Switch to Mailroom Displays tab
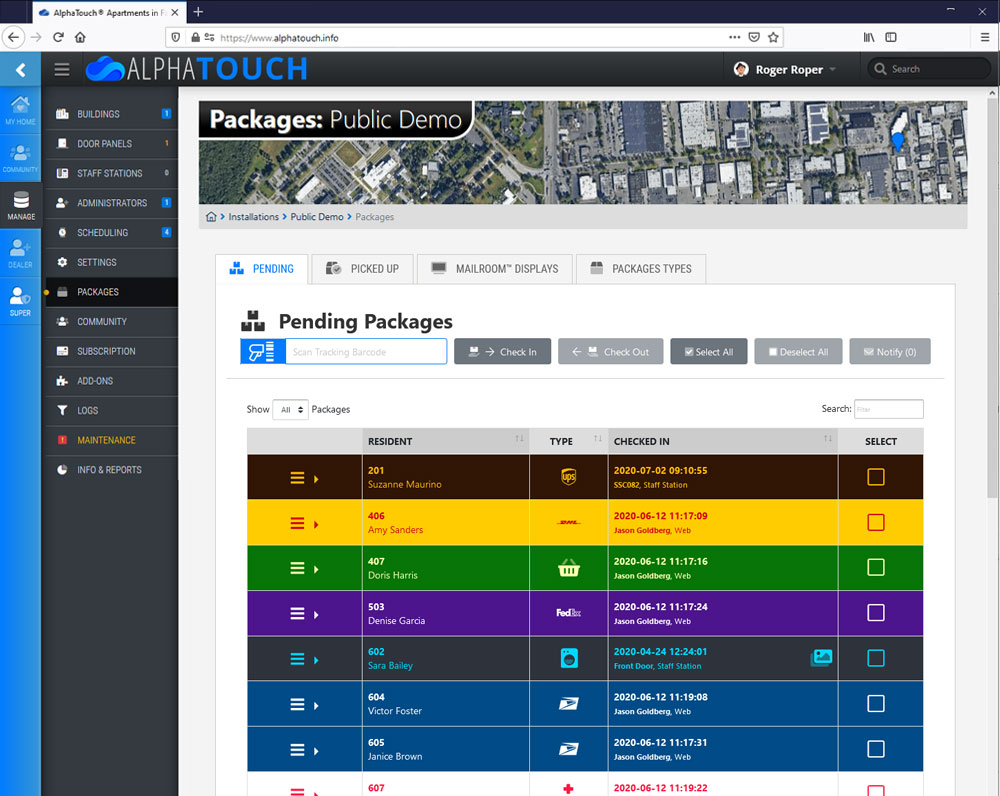The width and height of the screenshot is (1000, 796). click(495, 269)
